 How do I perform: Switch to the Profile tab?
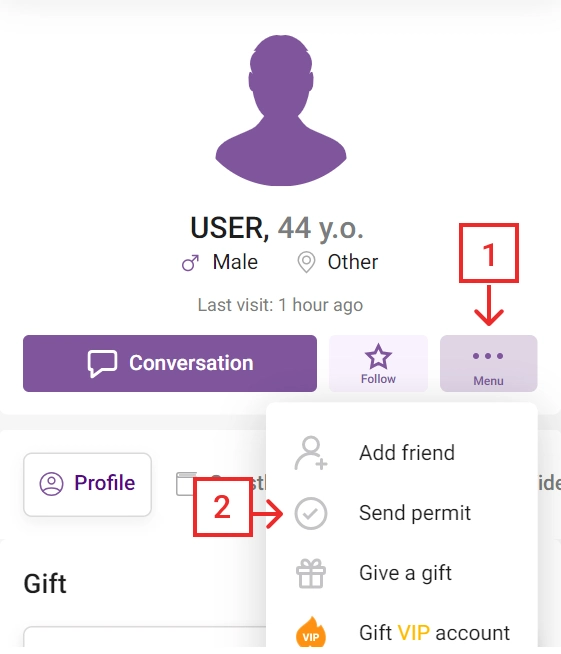[88, 484]
